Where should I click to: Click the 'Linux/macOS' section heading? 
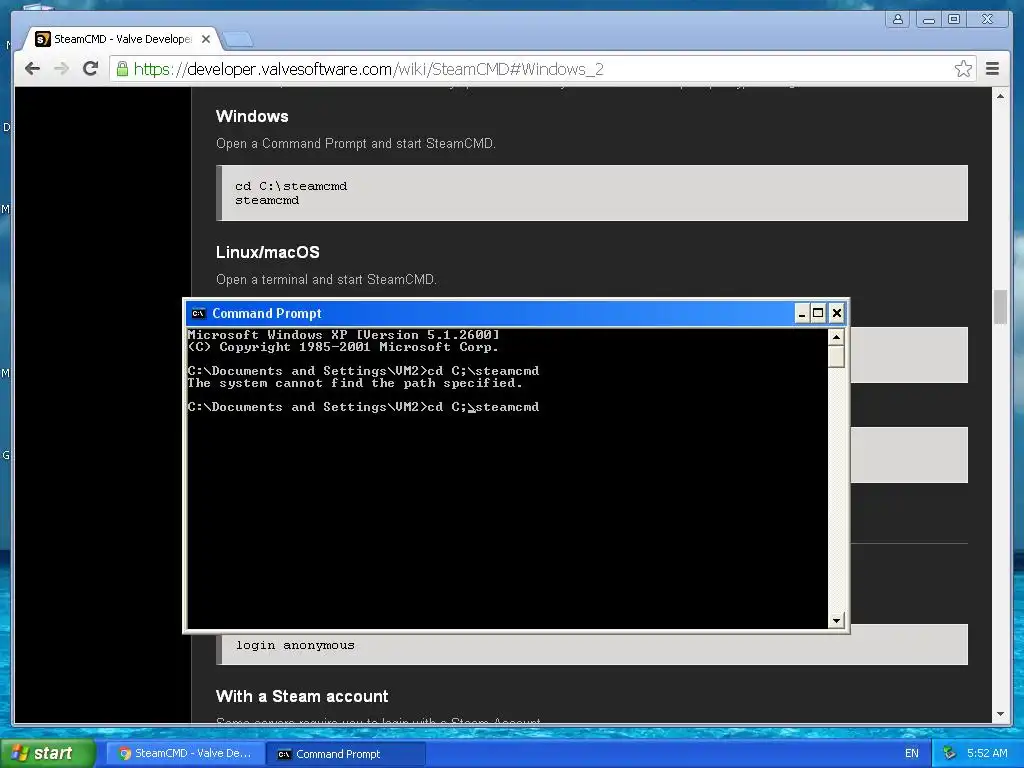[x=268, y=252]
